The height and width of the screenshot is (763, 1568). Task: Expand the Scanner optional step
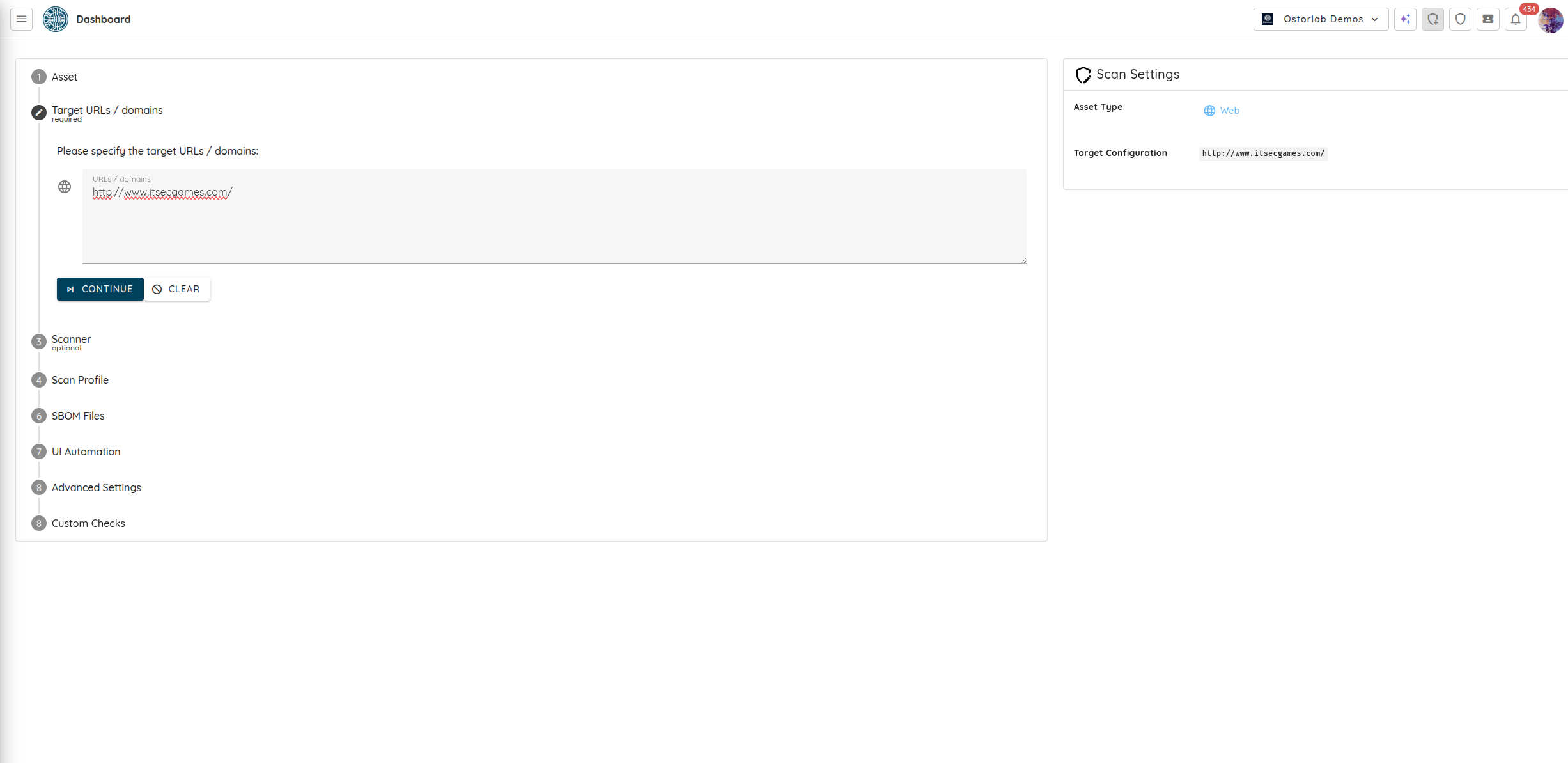coord(71,340)
